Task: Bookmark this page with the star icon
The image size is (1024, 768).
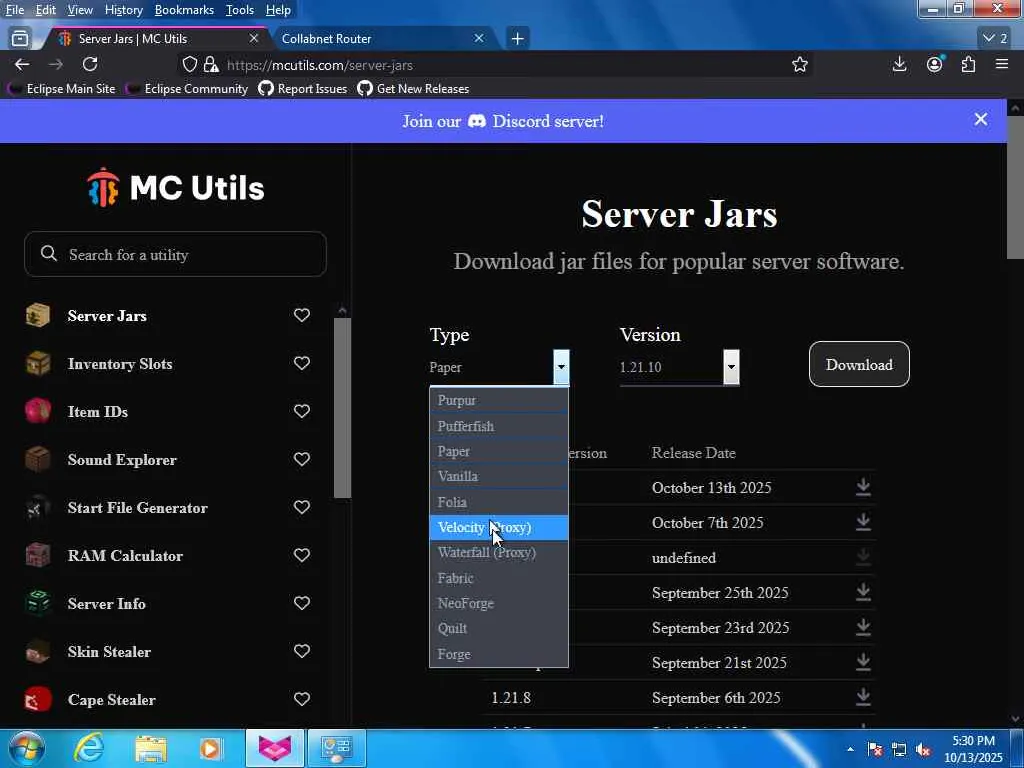Action: pos(799,65)
